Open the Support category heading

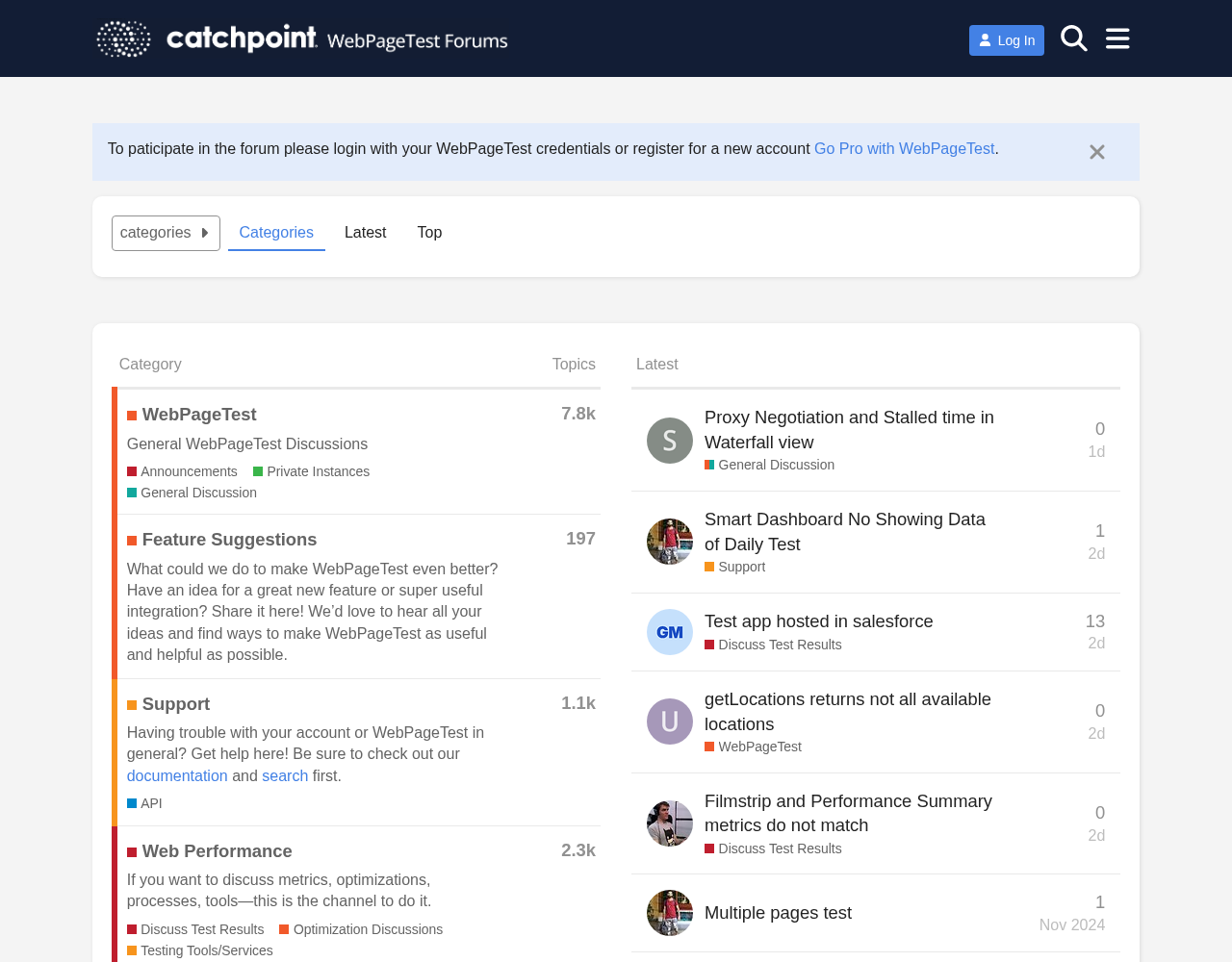(176, 704)
